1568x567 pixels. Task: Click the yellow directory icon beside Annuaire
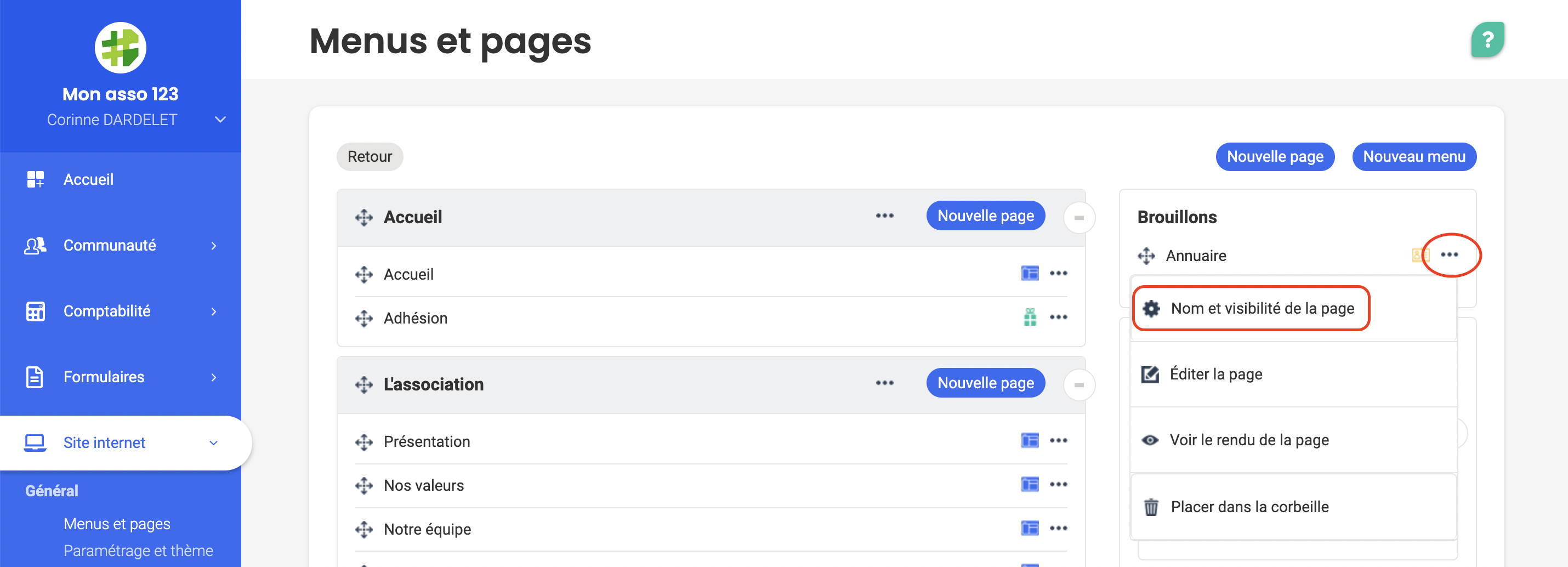tap(1421, 254)
